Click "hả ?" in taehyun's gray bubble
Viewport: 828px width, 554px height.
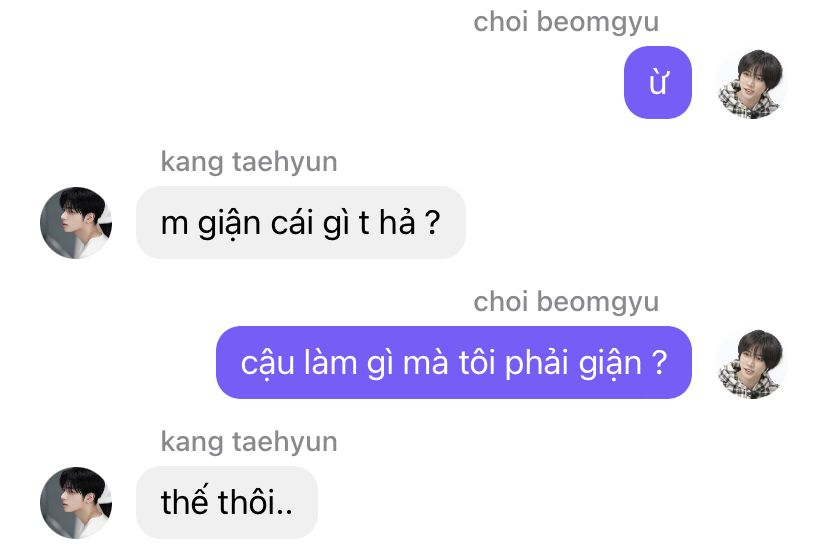pyautogui.click(x=410, y=222)
